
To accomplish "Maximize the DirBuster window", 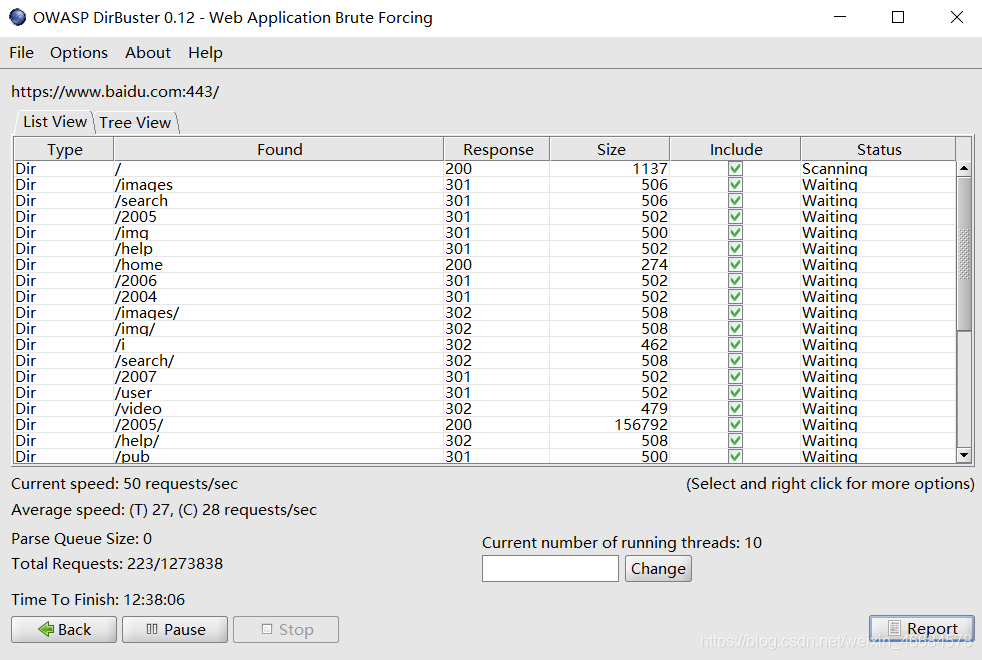I will coord(898,17).
